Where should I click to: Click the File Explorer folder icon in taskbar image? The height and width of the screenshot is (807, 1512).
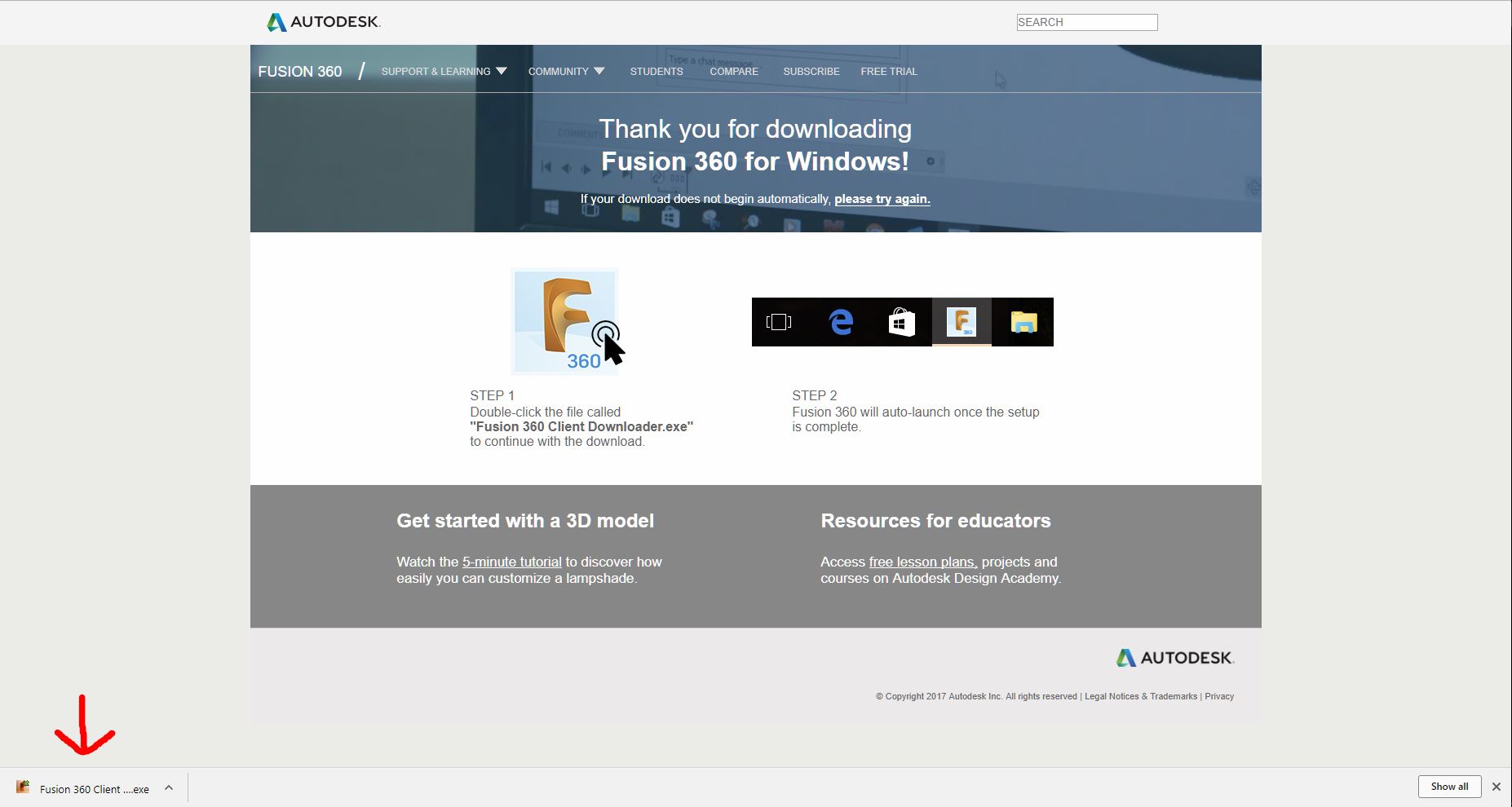coord(1023,323)
